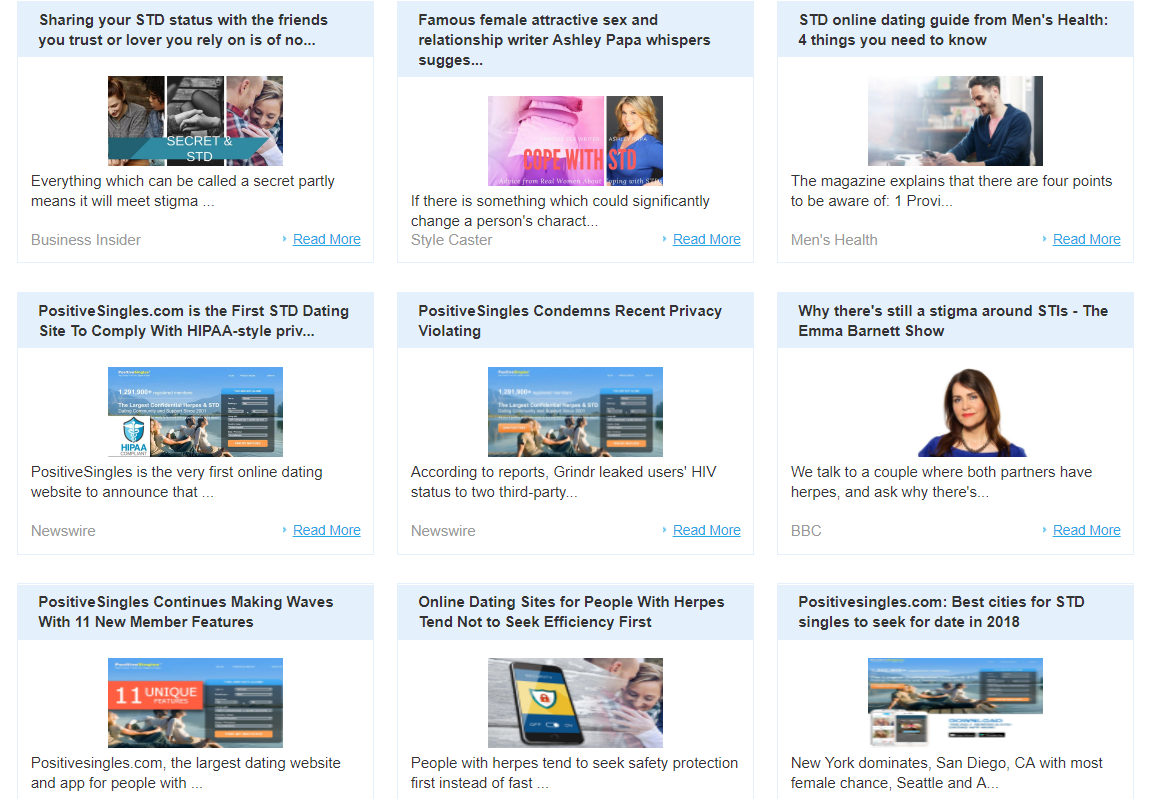Click the thumbnail under 'PositiveSingles Condemns Recent Privacy Violating'
The height and width of the screenshot is (799, 1152).
pyautogui.click(x=575, y=412)
